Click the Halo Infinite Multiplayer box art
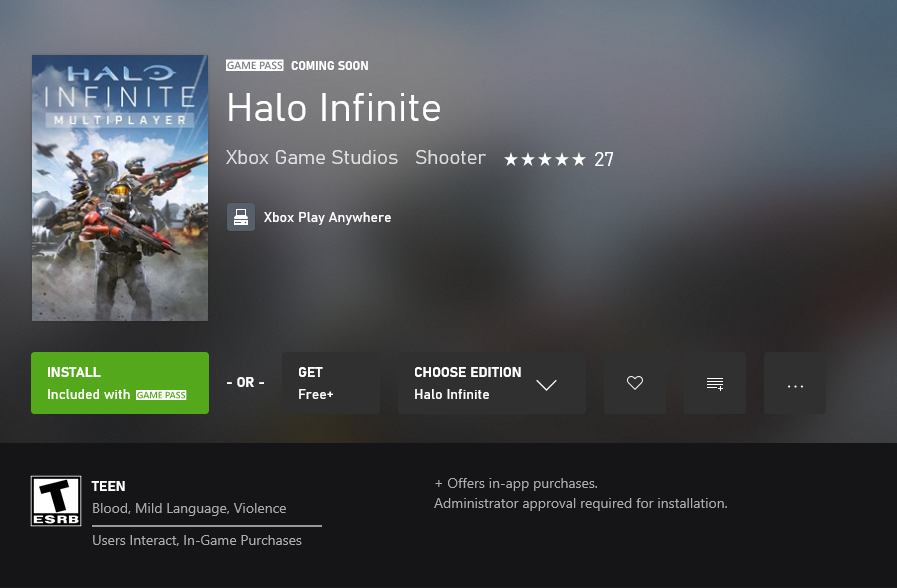The height and width of the screenshot is (588, 897). click(119, 187)
